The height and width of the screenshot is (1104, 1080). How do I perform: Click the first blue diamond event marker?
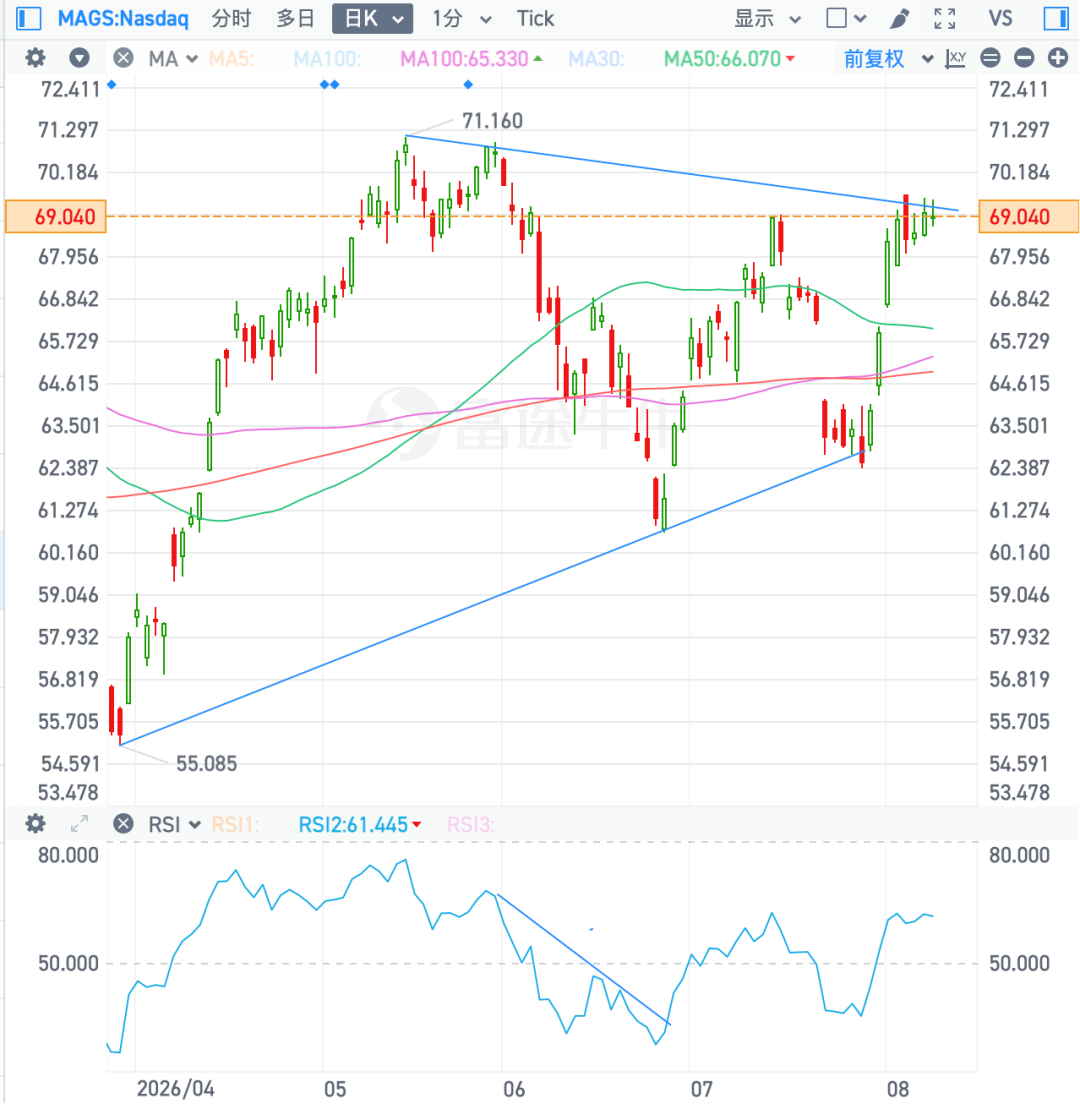coord(111,84)
